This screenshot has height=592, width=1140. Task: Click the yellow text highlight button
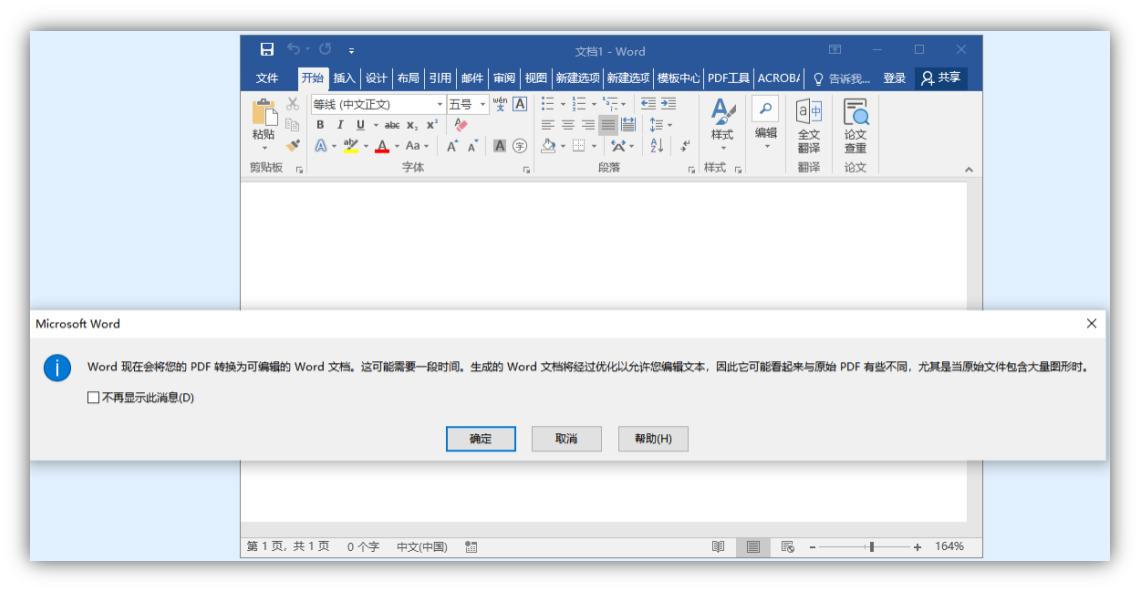(x=351, y=146)
